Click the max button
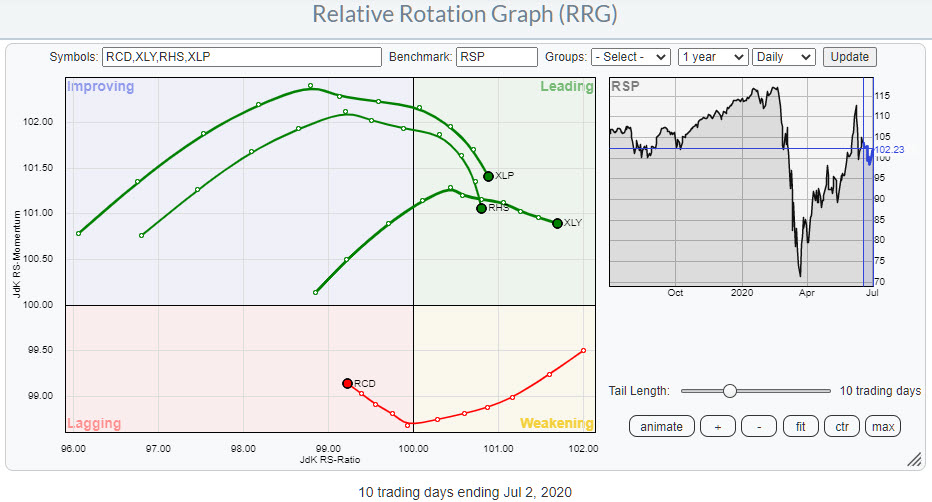 click(x=883, y=427)
